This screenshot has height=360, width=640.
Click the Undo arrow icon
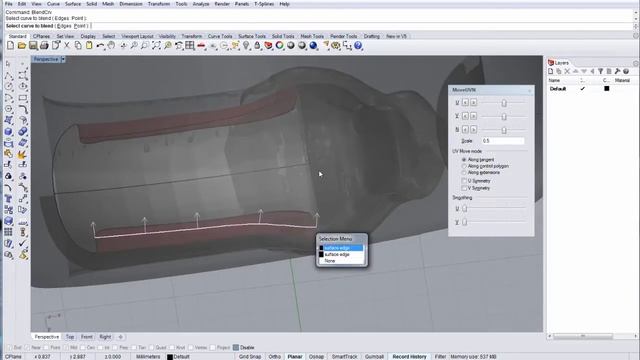pyautogui.click(x=100, y=46)
